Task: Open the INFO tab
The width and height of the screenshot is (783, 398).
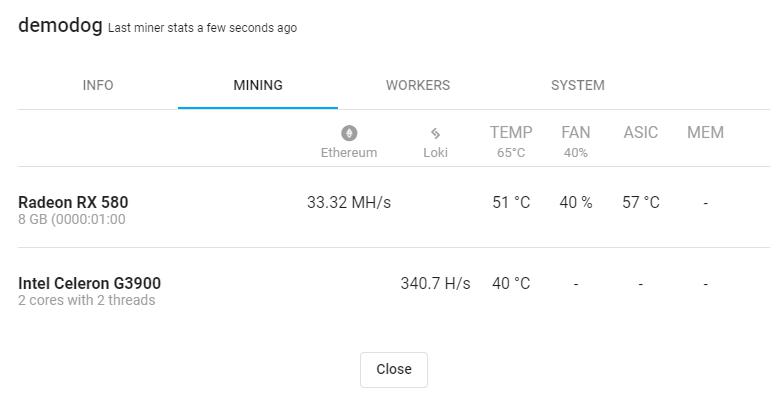Action: tap(98, 85)
